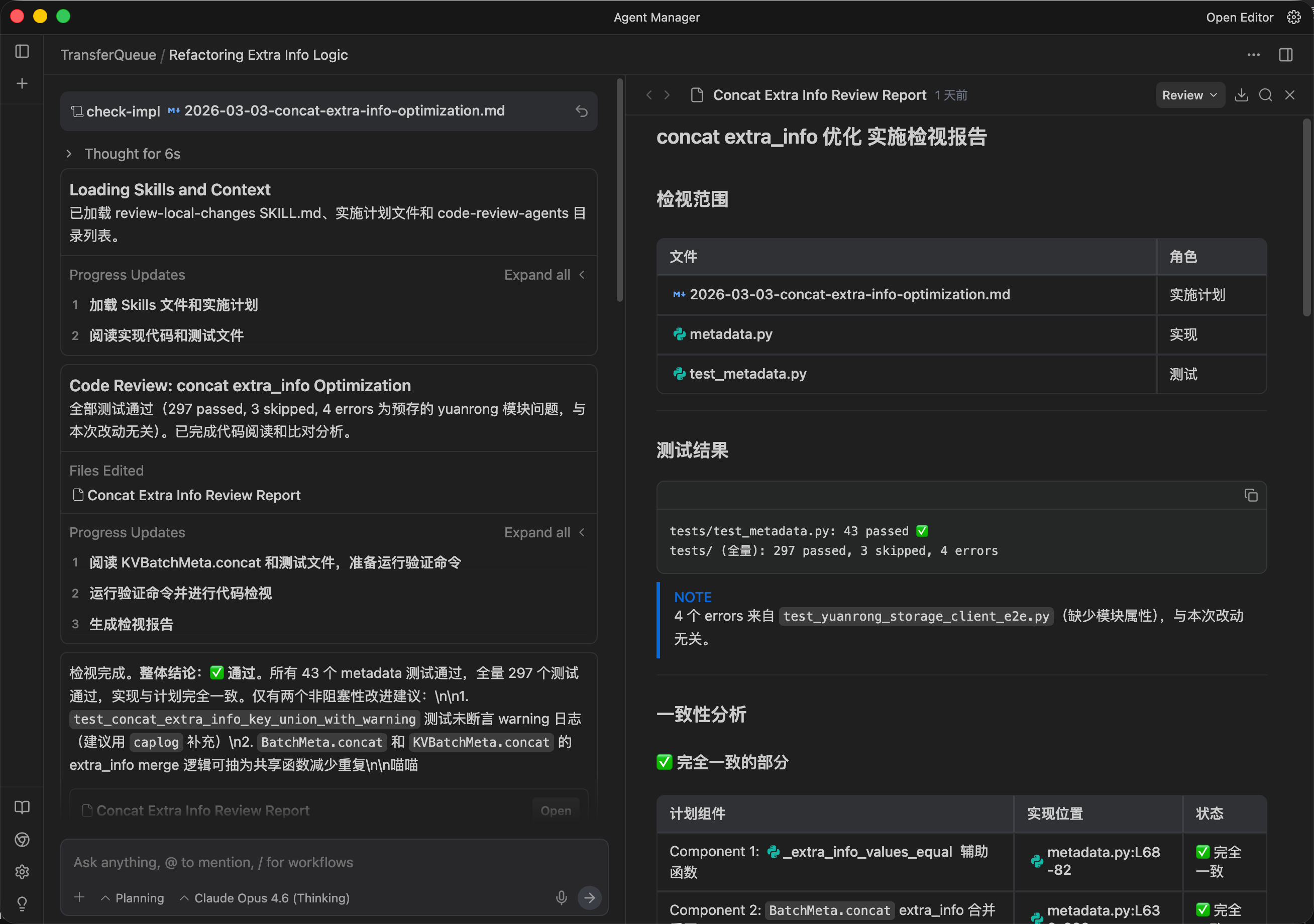This screenshot has width=1314, height=924.
Task: Download the Concat Extra Info Review Report
Action: coord(1241,95)
